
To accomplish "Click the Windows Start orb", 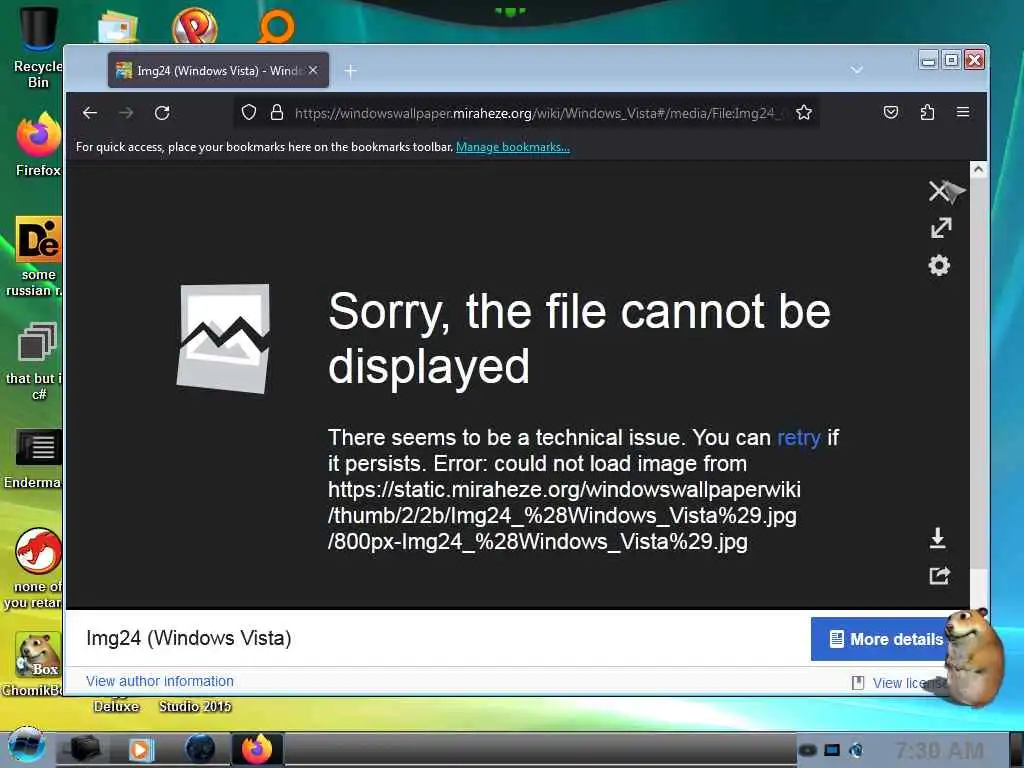I will (x=26, y=744).
